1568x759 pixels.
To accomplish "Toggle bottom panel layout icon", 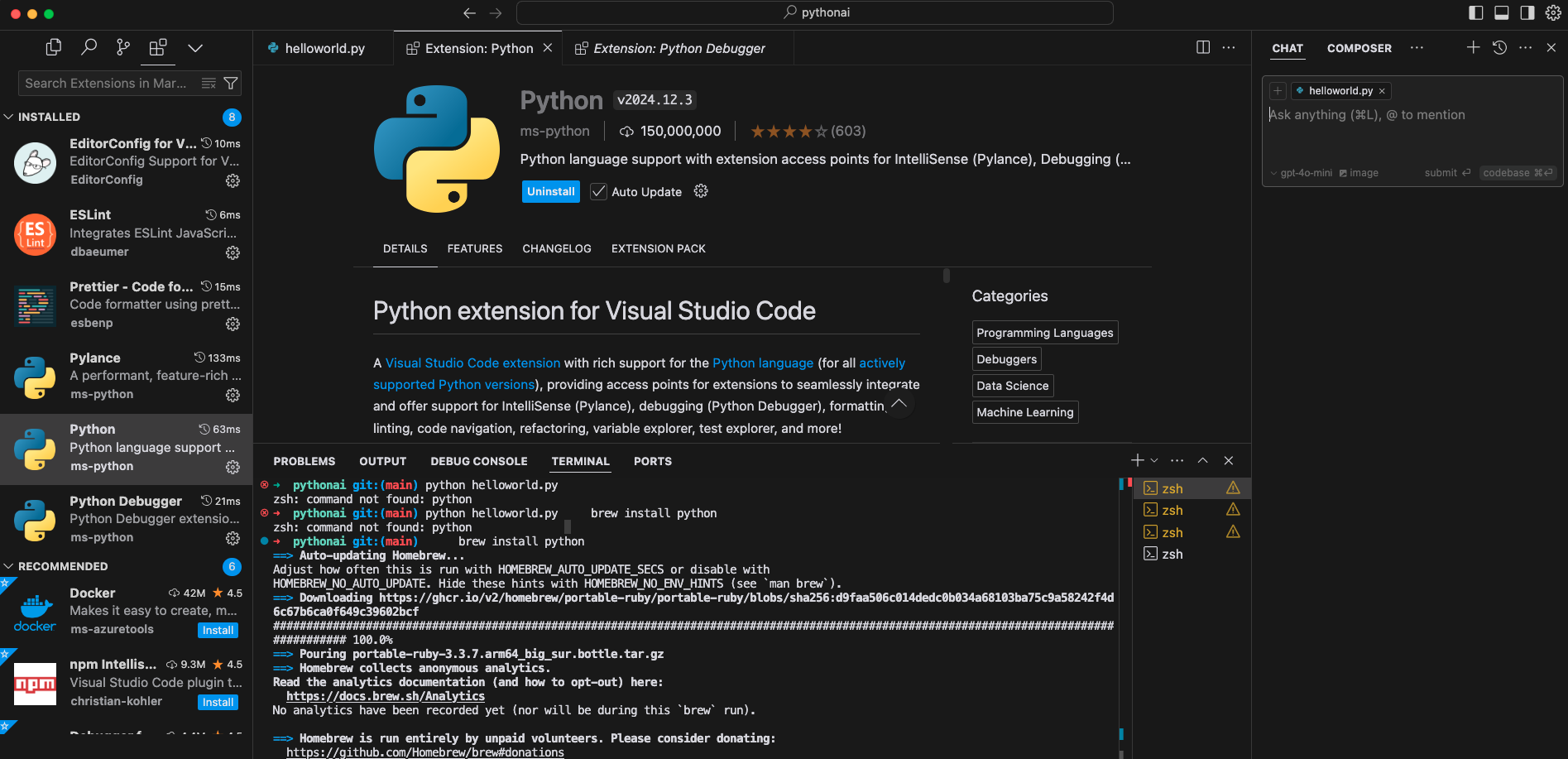I will pyautogui.click(x=1502, y=12).
